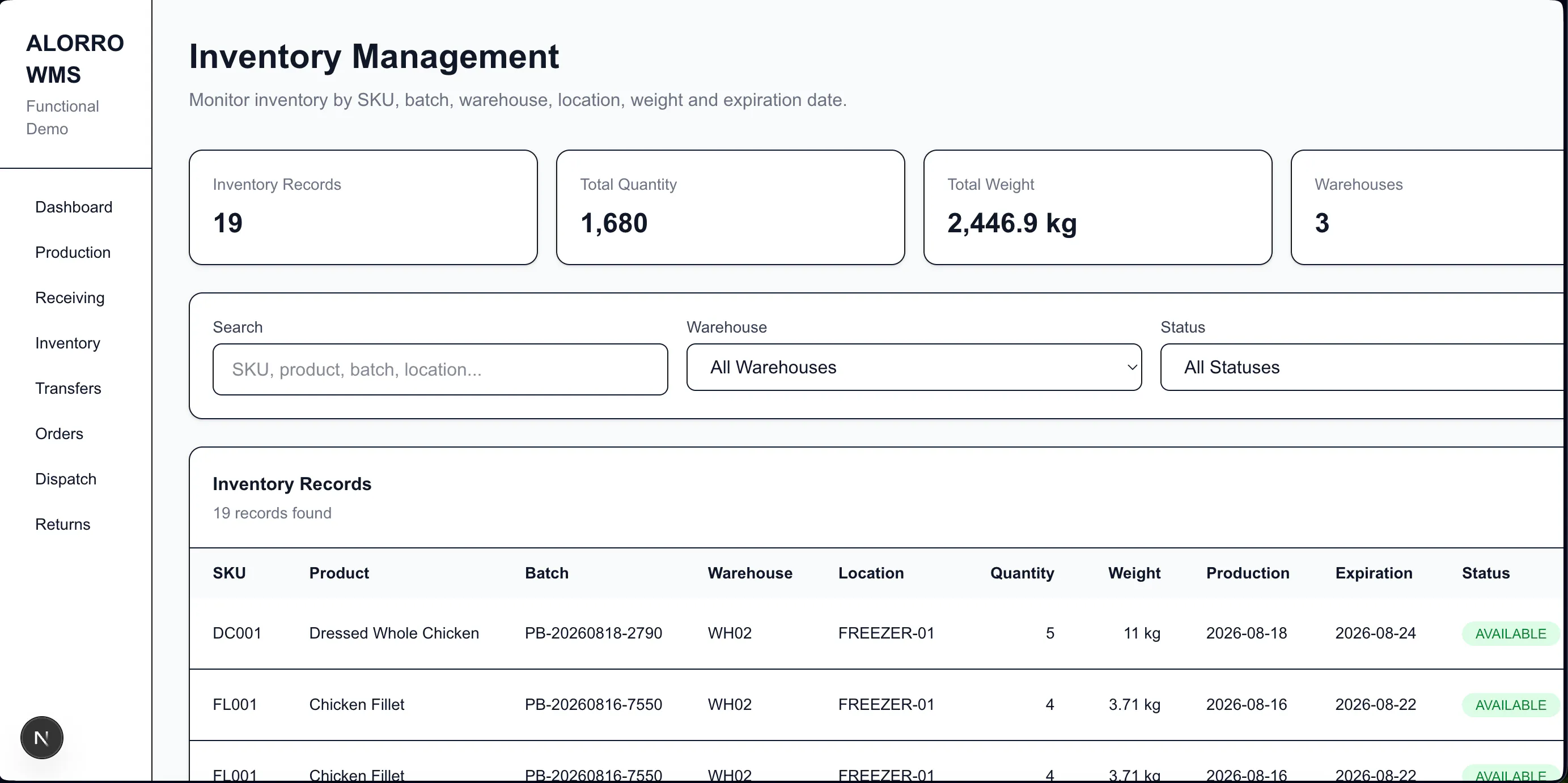The width and height of the screenshot is (1568, 783).
Task: Click the 19 records found text
Action: pos(272,513)
